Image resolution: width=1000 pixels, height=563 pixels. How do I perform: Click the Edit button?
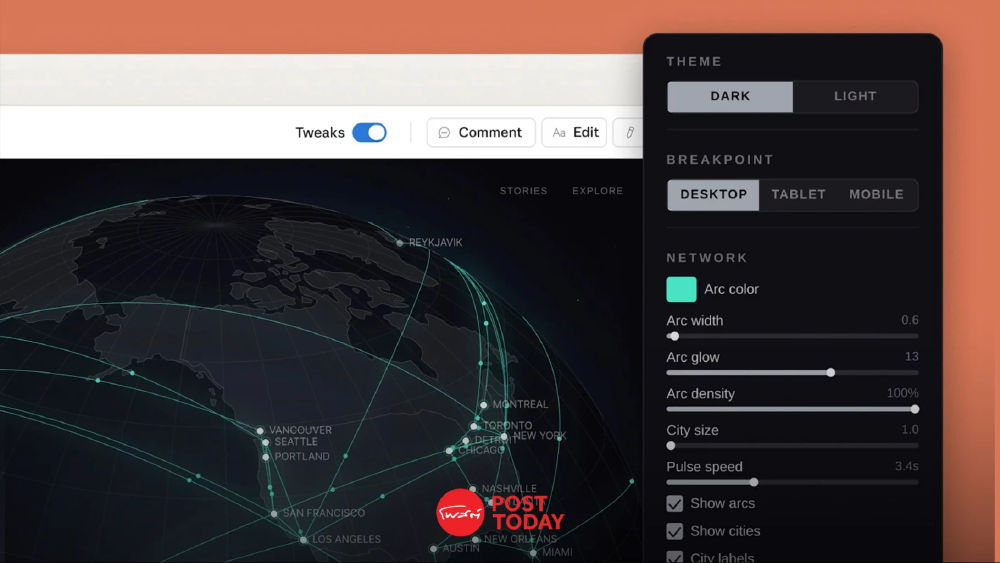[574, 133]
